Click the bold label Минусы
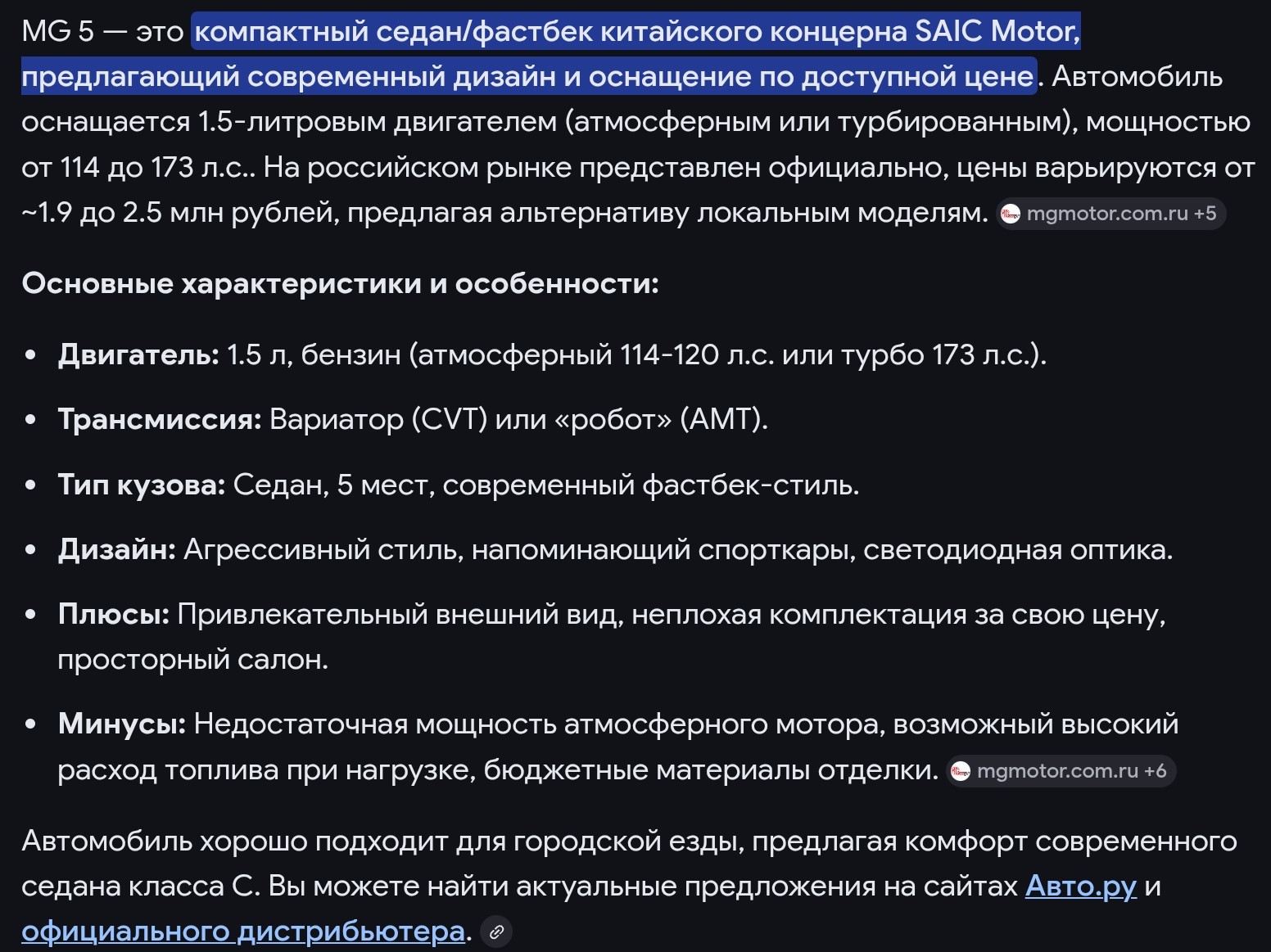The height and width of the screenshot is (952, 1271). [121, 724]
